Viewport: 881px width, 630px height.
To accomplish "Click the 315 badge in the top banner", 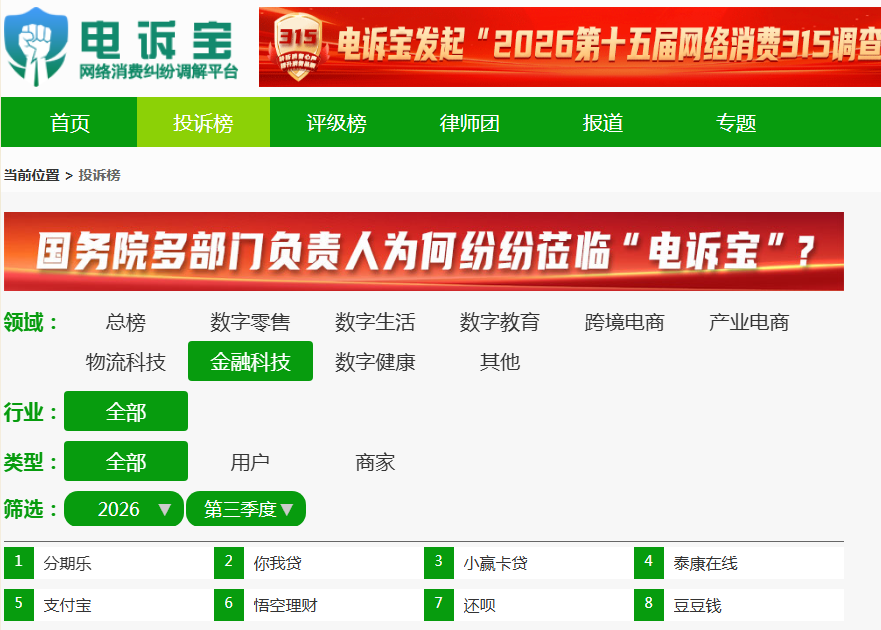I will (298, 47).
